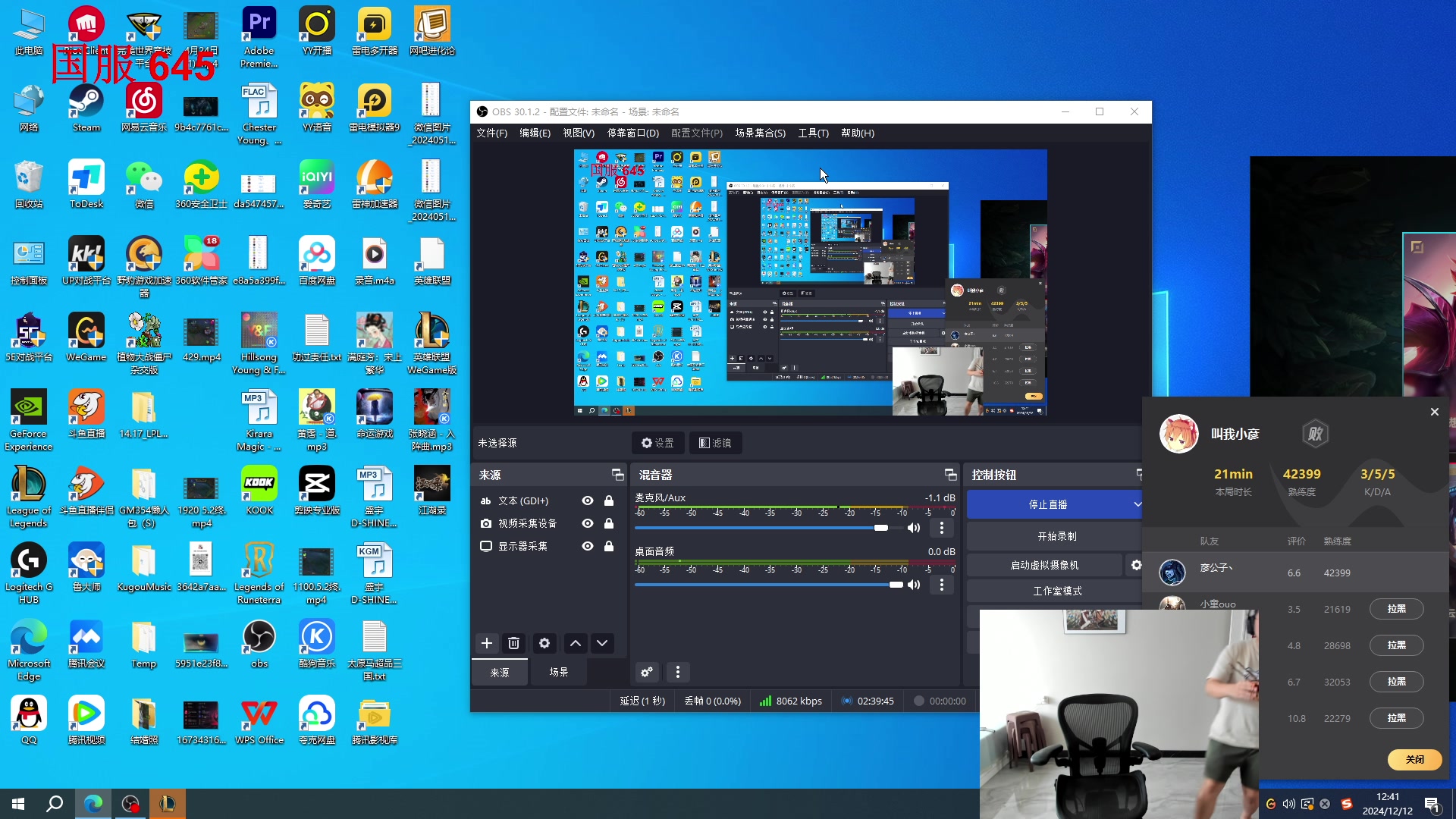Pop out the 混音器 dock panel
This screenshot has height=819, width=1456.
(951, 475)
